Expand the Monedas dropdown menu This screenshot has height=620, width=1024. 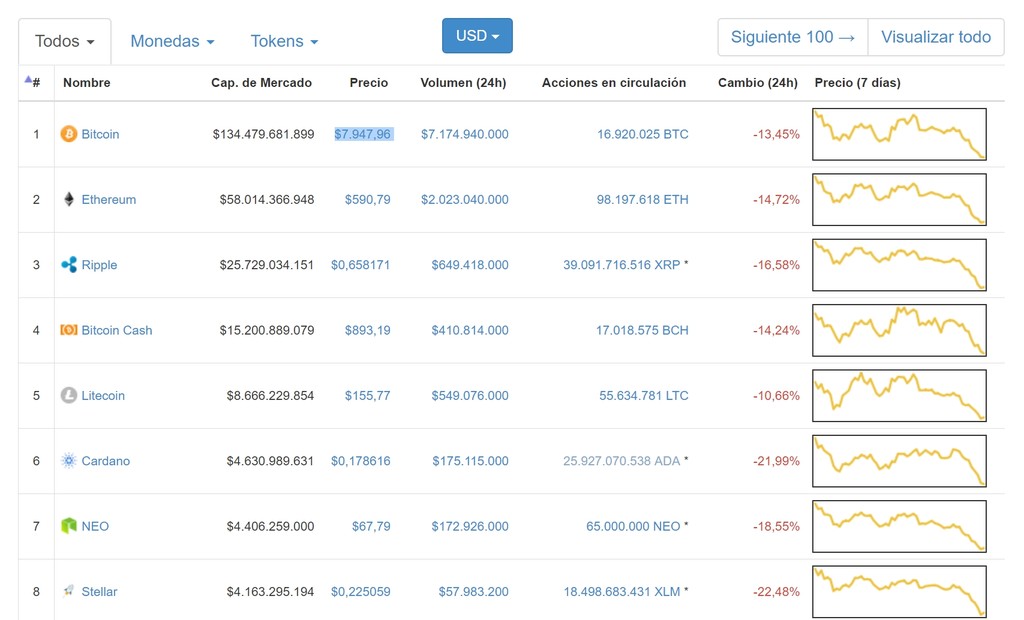click(x=172, y=41)
